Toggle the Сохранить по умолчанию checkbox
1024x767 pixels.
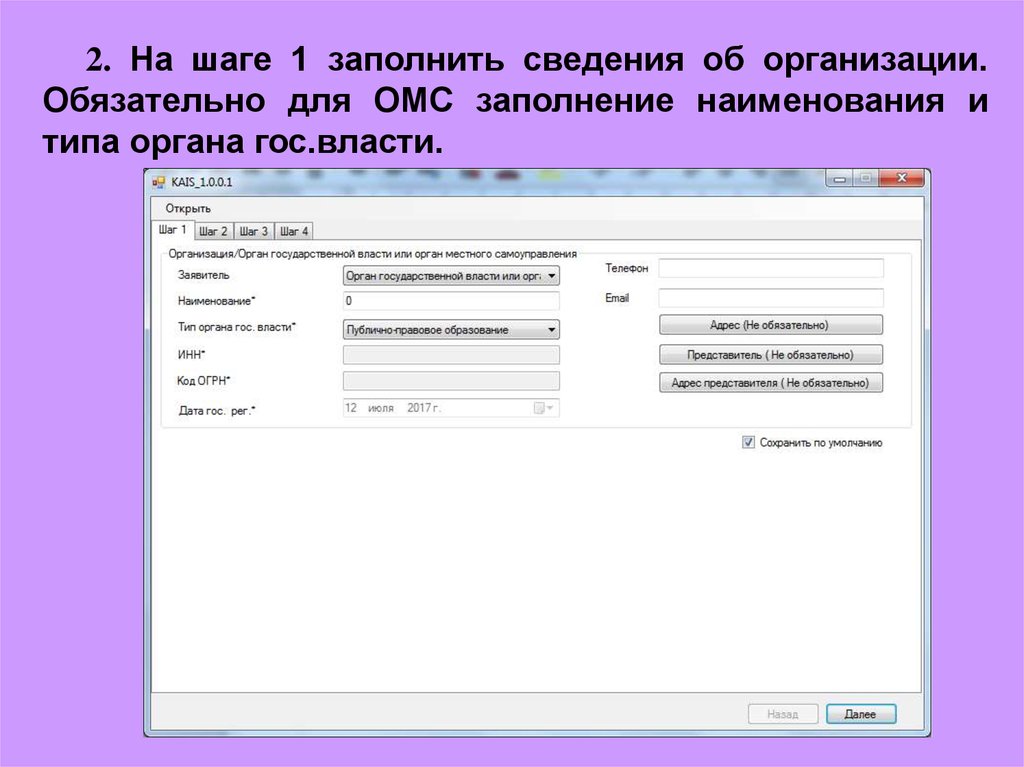point(748,442)
